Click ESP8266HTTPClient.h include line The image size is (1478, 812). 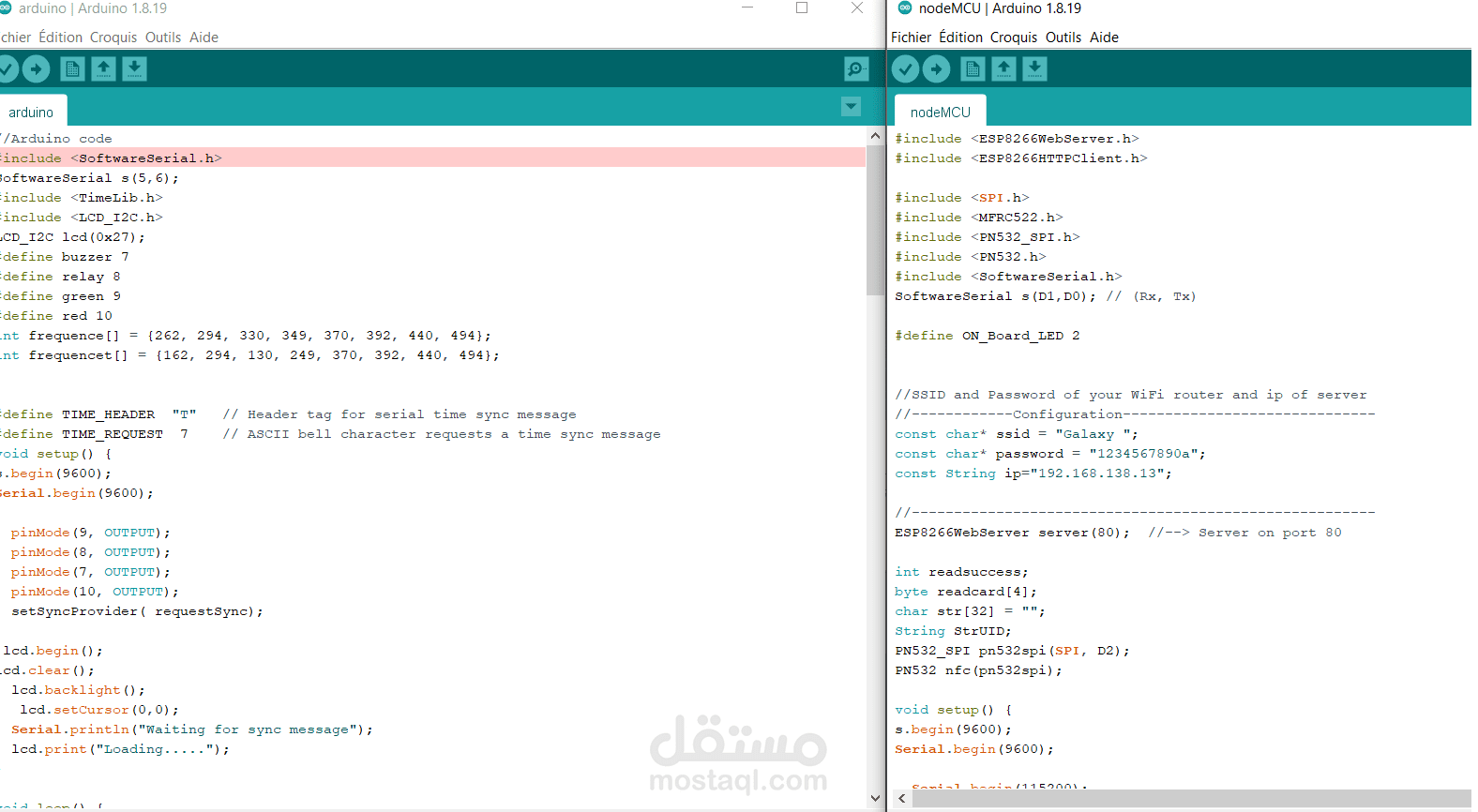pos(1021,158)
